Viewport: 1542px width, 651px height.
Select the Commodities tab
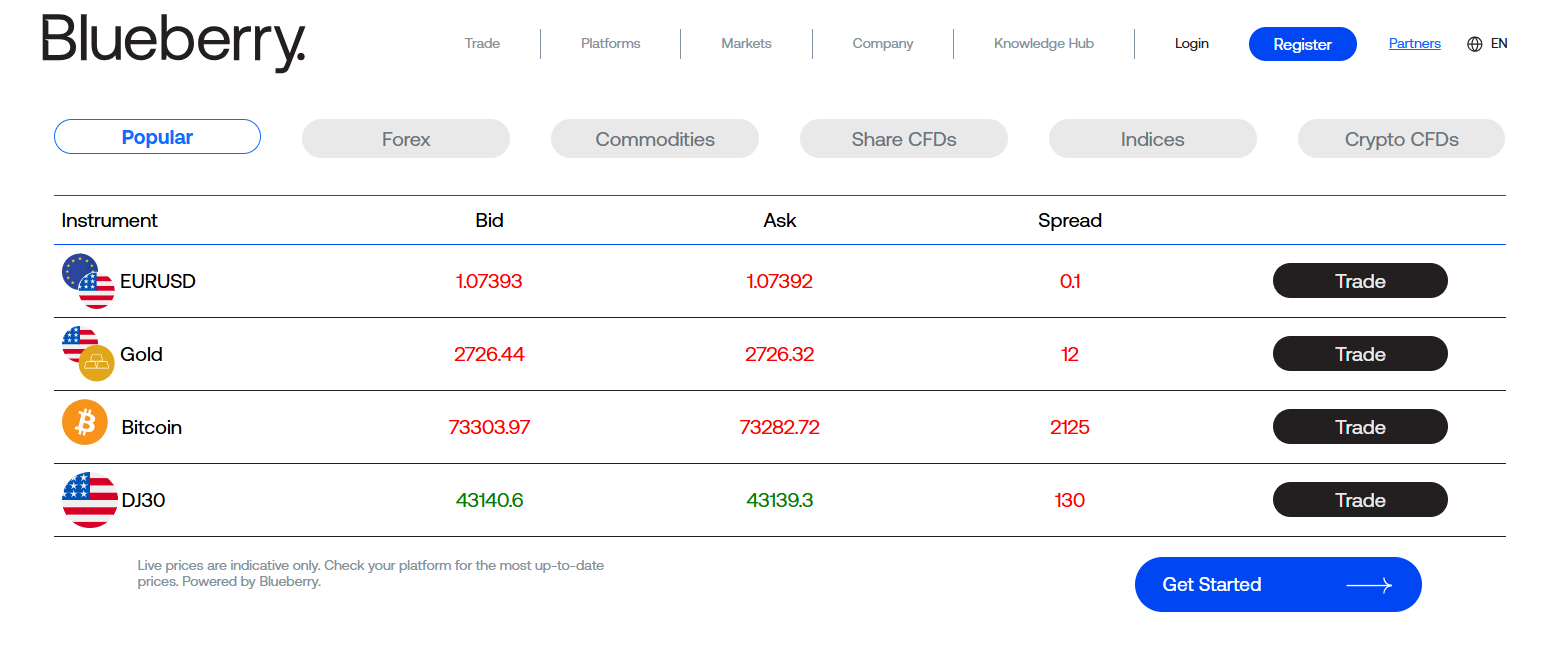[655, 139]
